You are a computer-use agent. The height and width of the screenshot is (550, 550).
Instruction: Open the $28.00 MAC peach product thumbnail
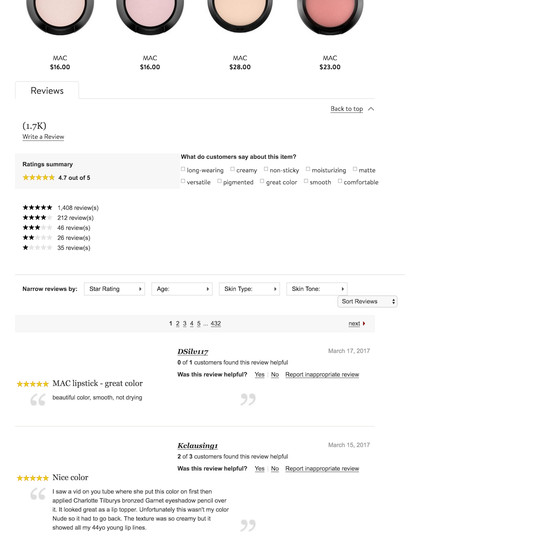point(240,14)
